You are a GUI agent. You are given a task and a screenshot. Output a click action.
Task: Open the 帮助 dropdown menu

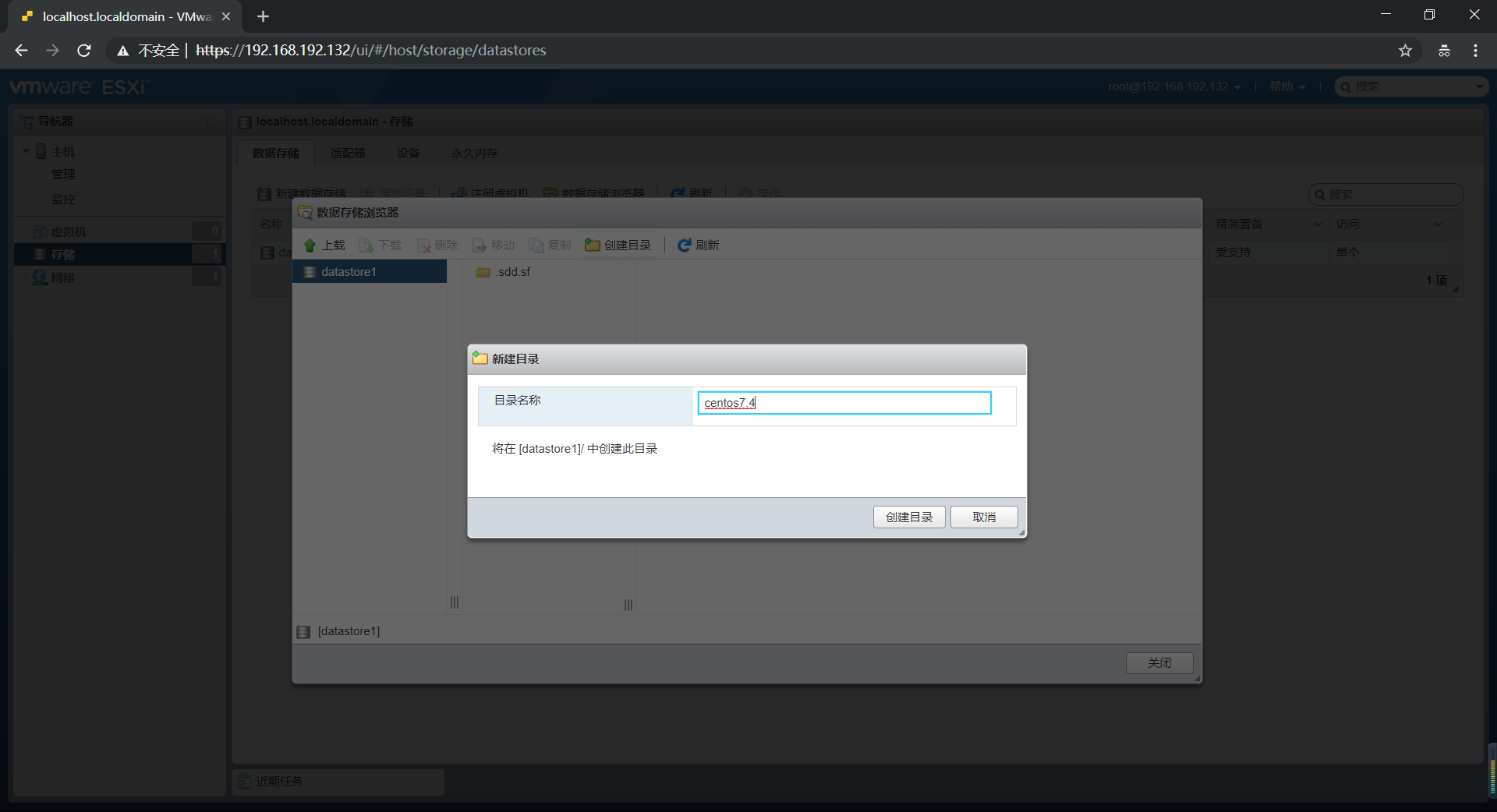tap(1286, 86)
